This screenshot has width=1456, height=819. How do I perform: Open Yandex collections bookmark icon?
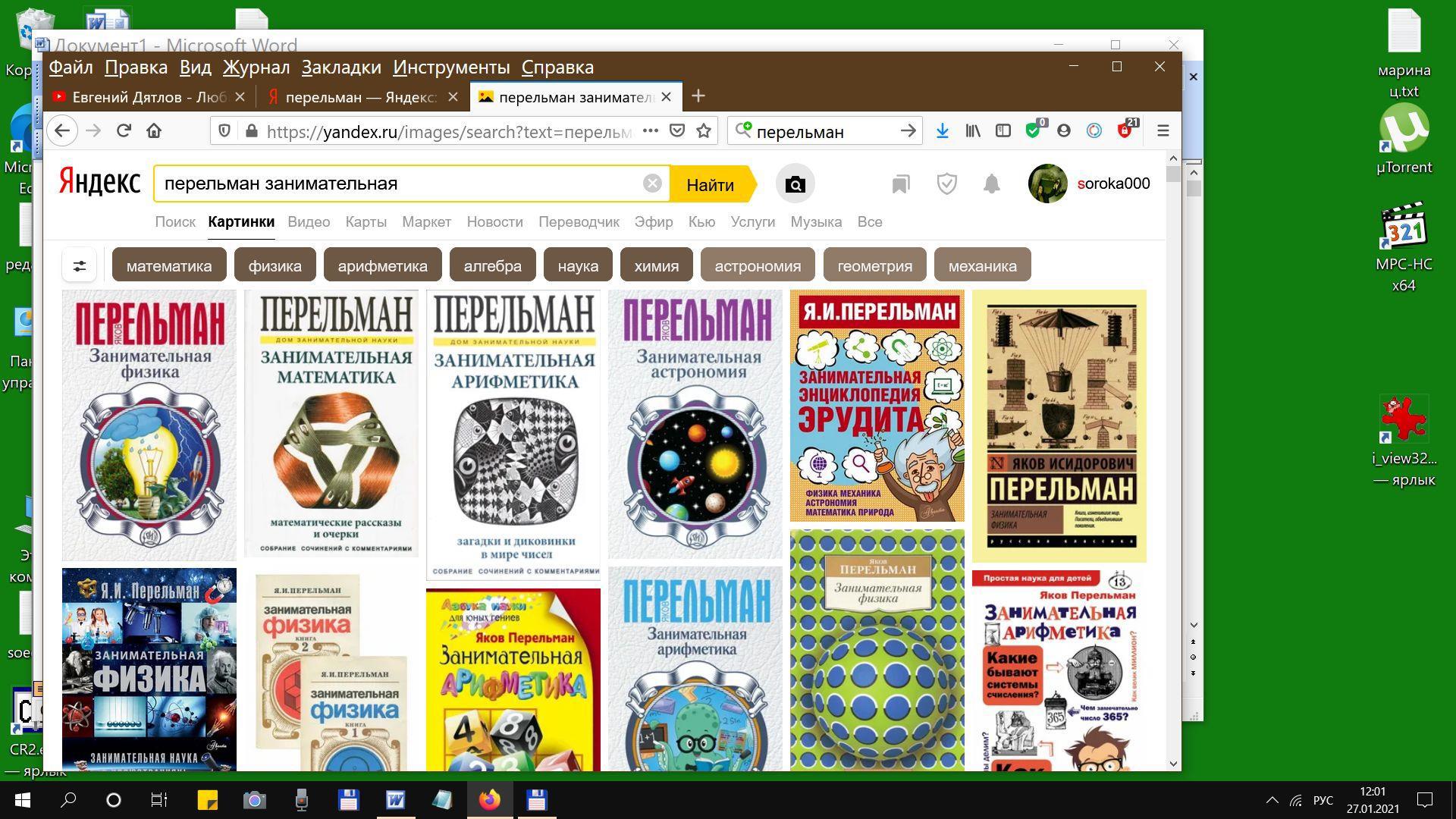click(x=900, y=184)
